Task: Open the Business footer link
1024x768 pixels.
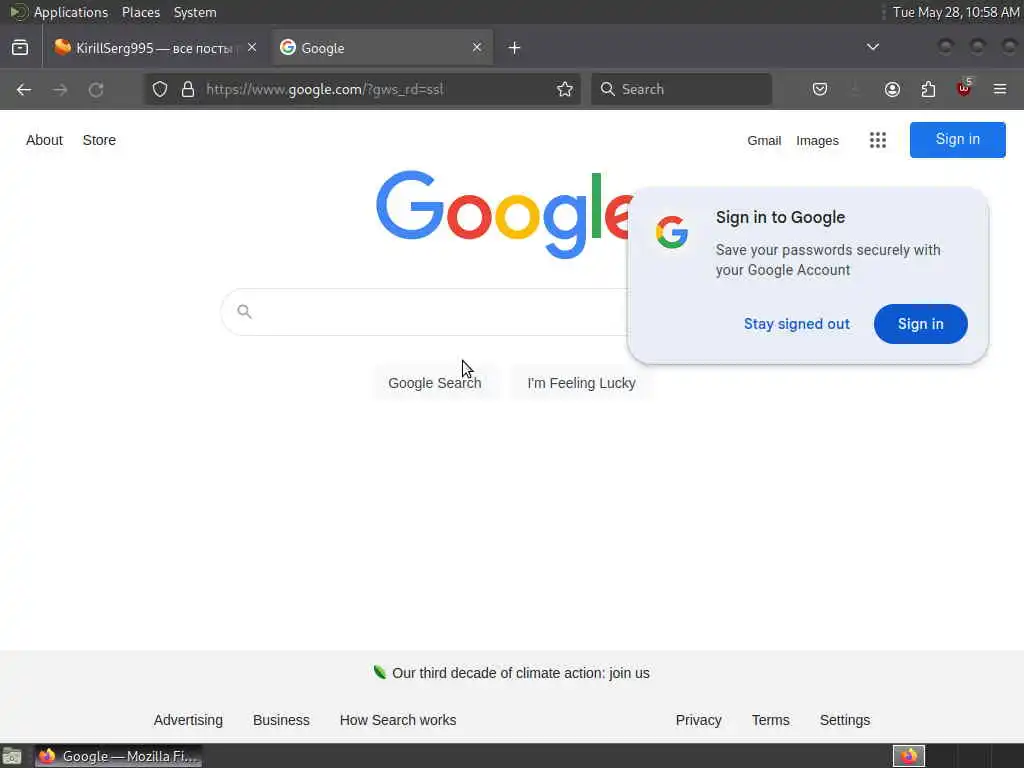Action: [x=281, y=720]
